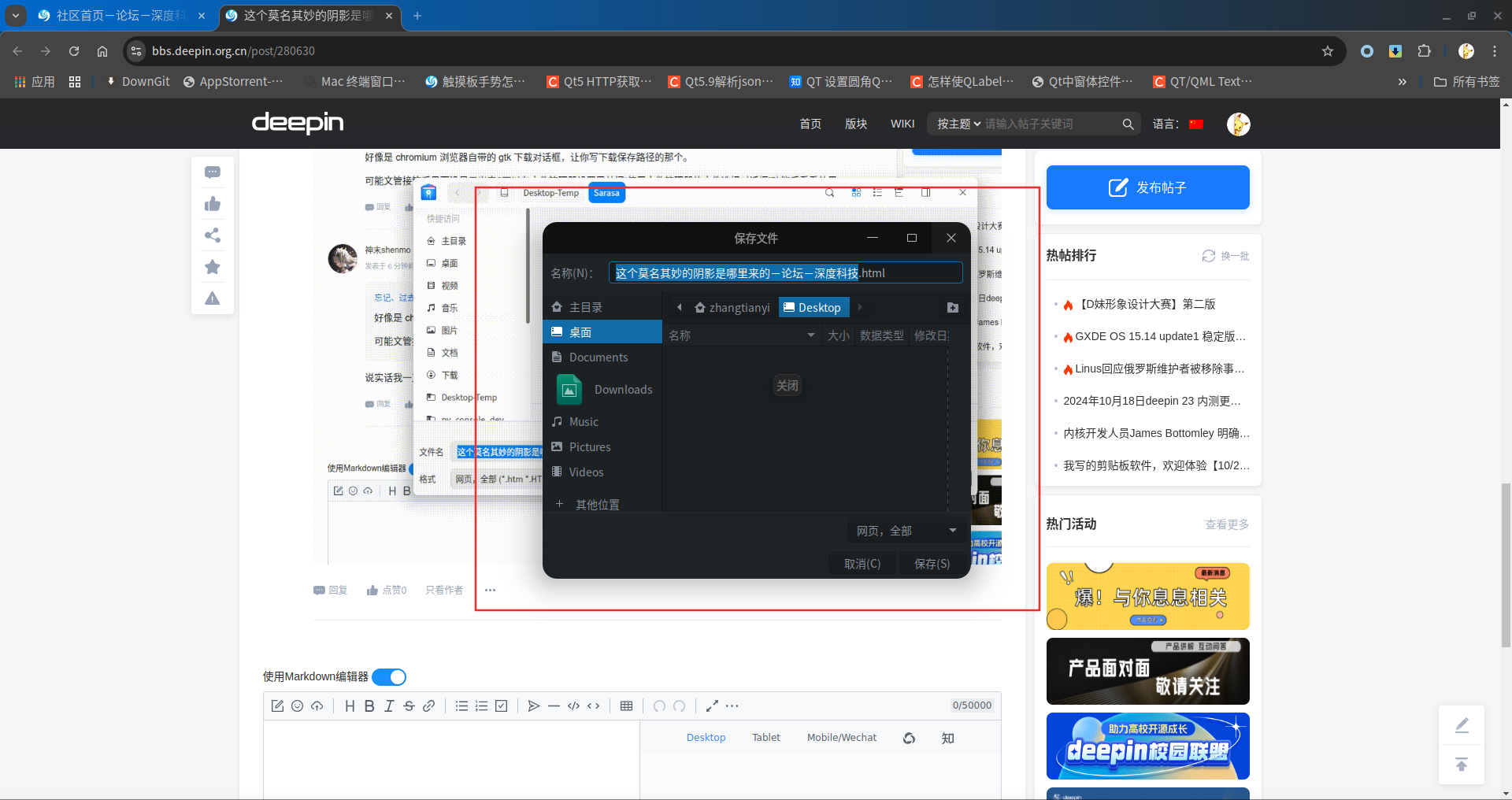The image size is (1512, 800).
Task: Apply bold formatting with the B icon
Action: (369, 706)
